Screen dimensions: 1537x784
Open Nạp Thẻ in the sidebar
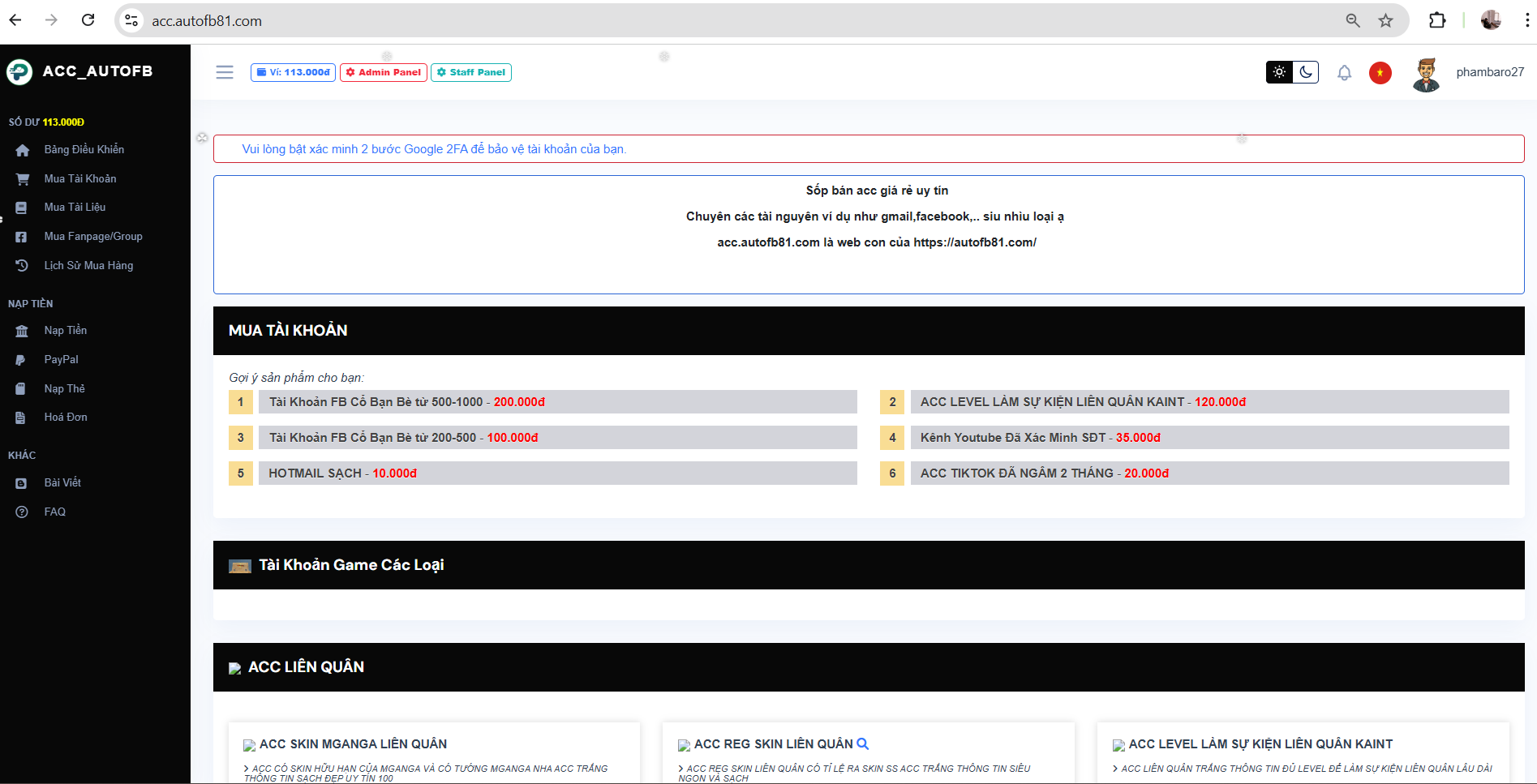[x=64, y=389]
